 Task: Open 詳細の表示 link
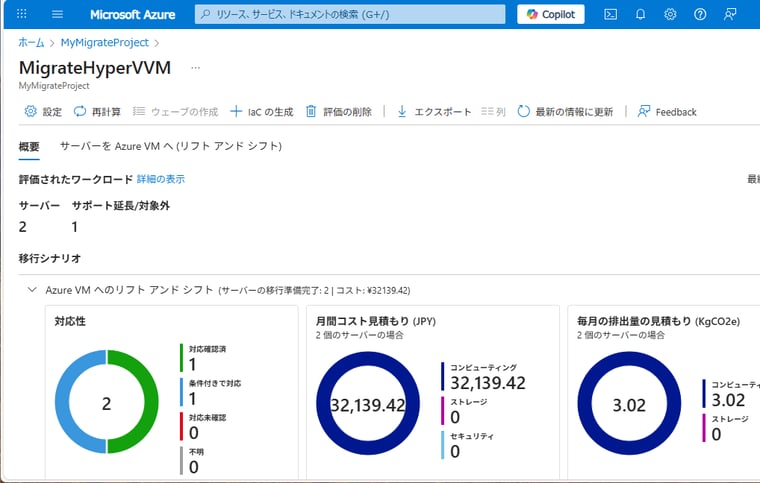click(x=160, y=179)
